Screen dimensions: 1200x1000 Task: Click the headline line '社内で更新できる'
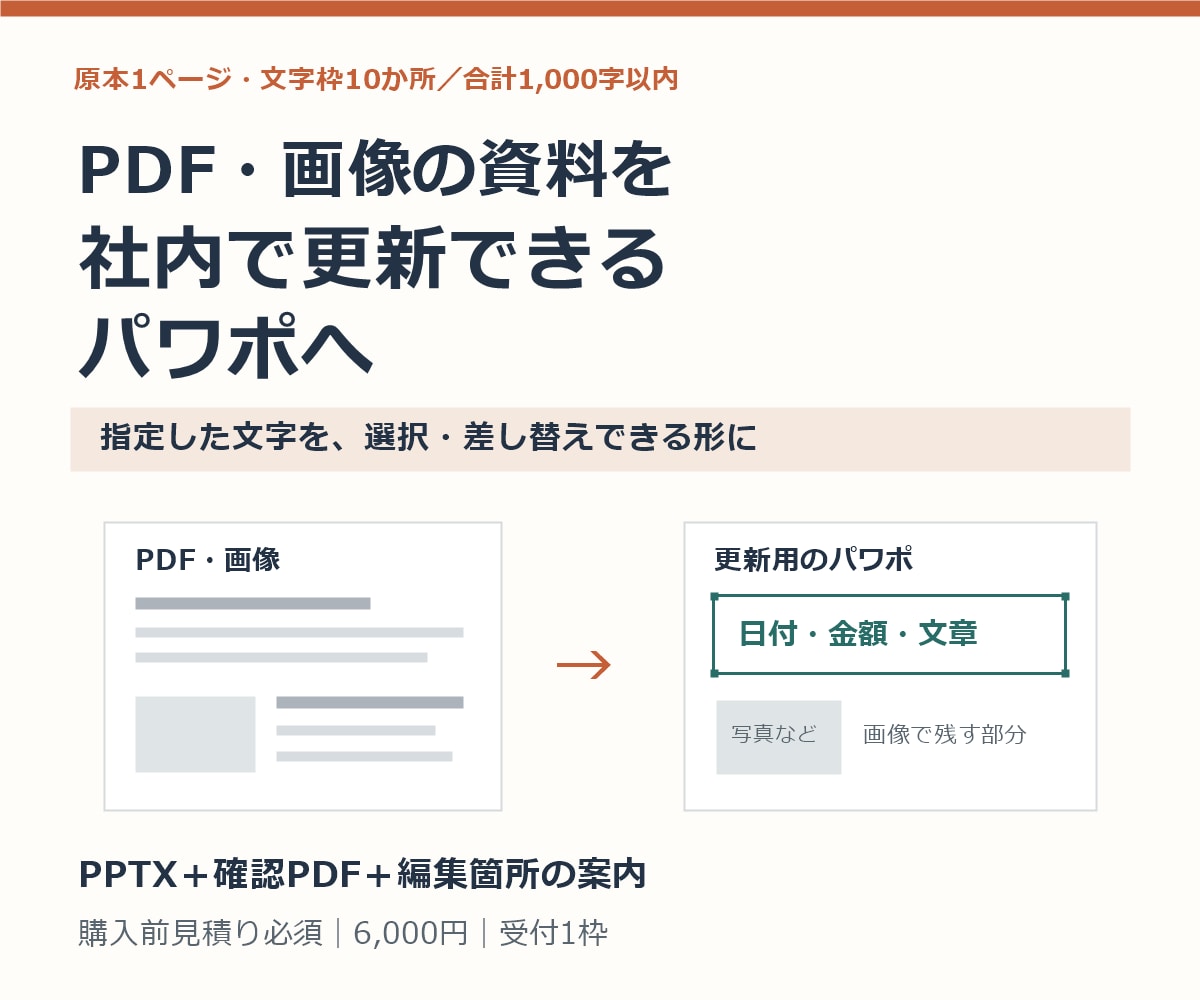[x=372, y=260]
